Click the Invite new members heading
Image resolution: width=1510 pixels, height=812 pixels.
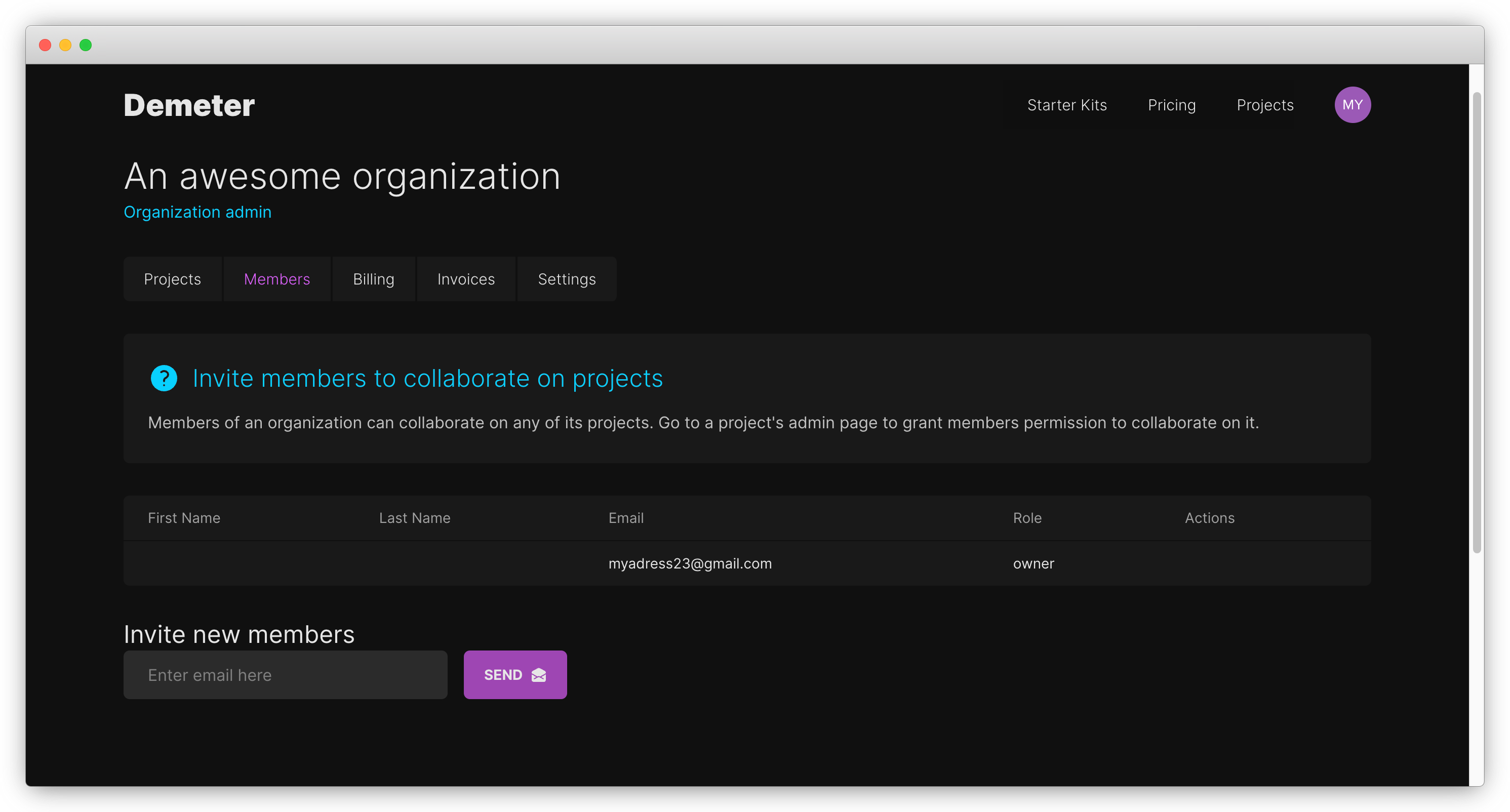click(239, 634)
